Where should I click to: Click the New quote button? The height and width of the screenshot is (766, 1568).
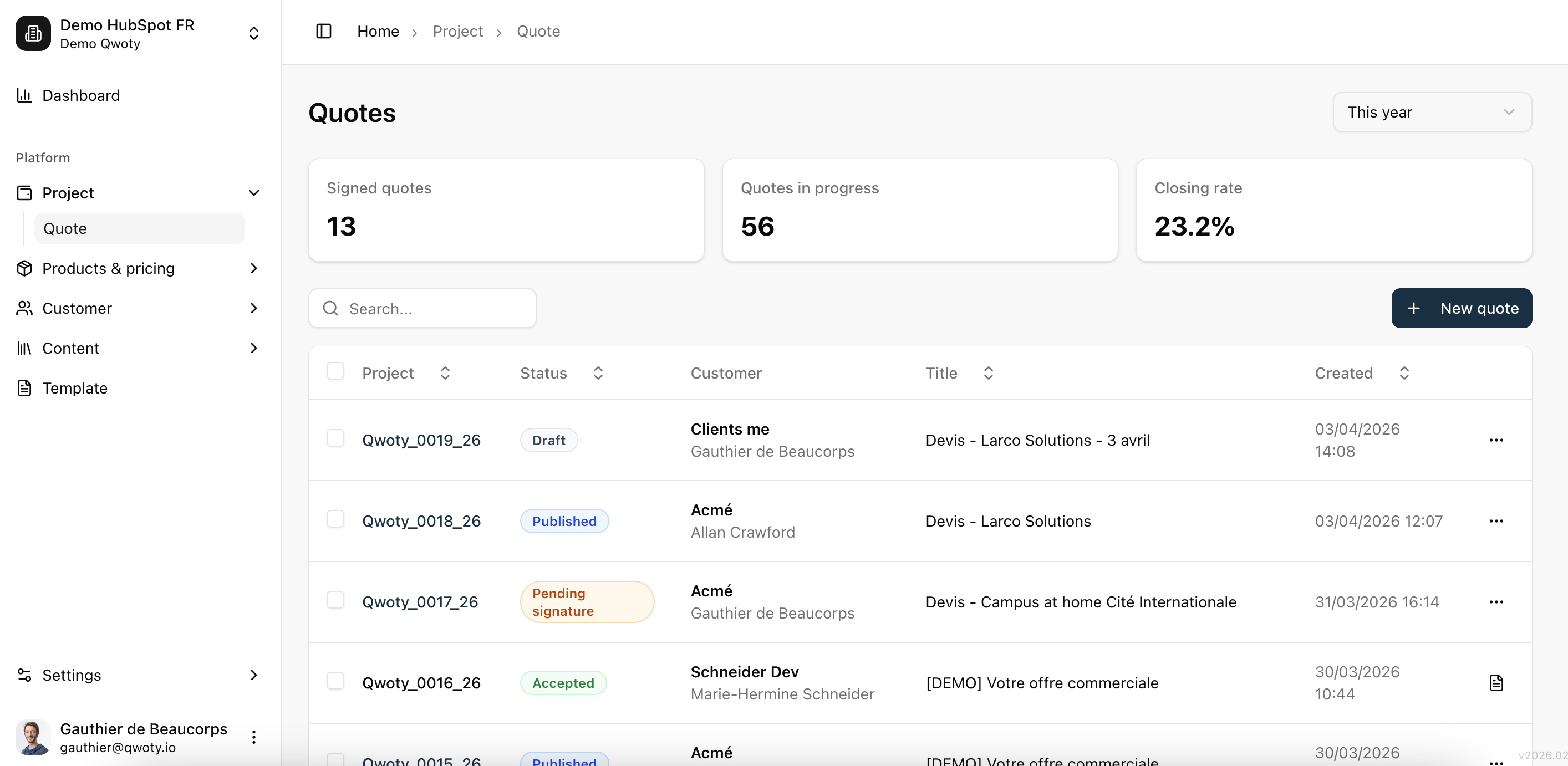(1462, 309)
